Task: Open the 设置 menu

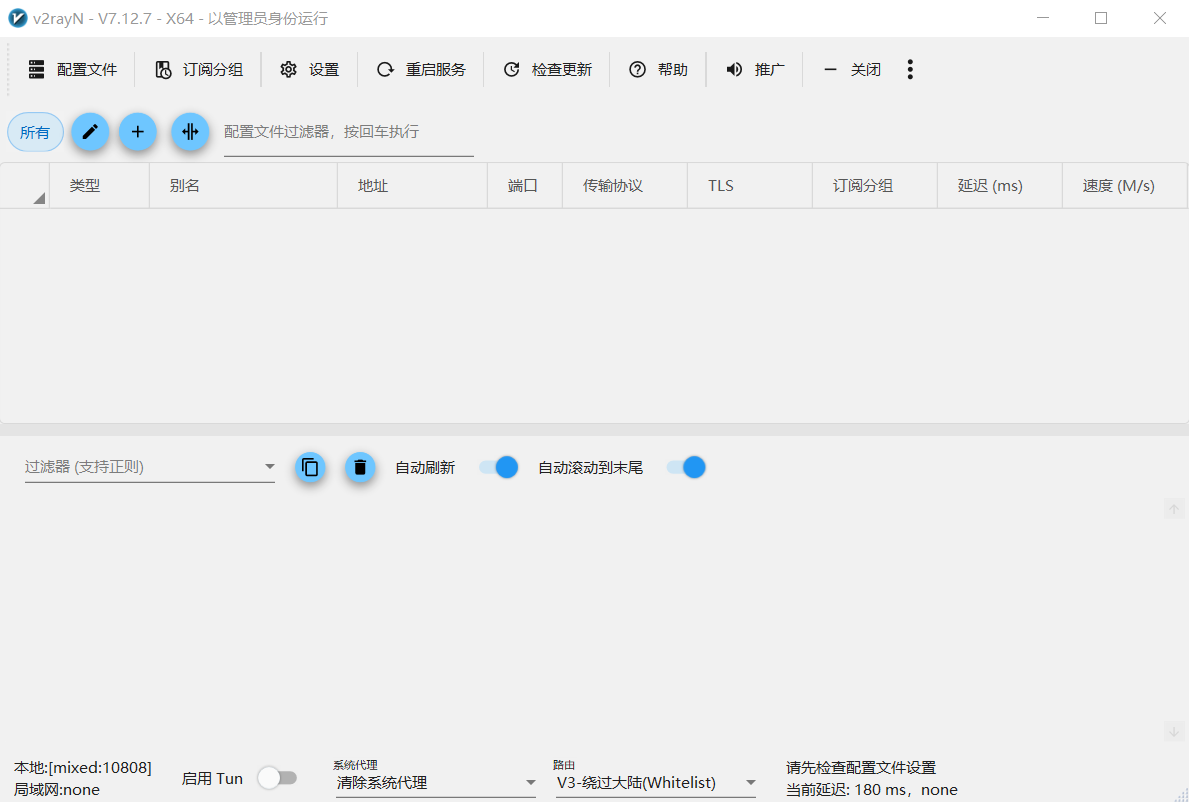Action: (310, 69)
